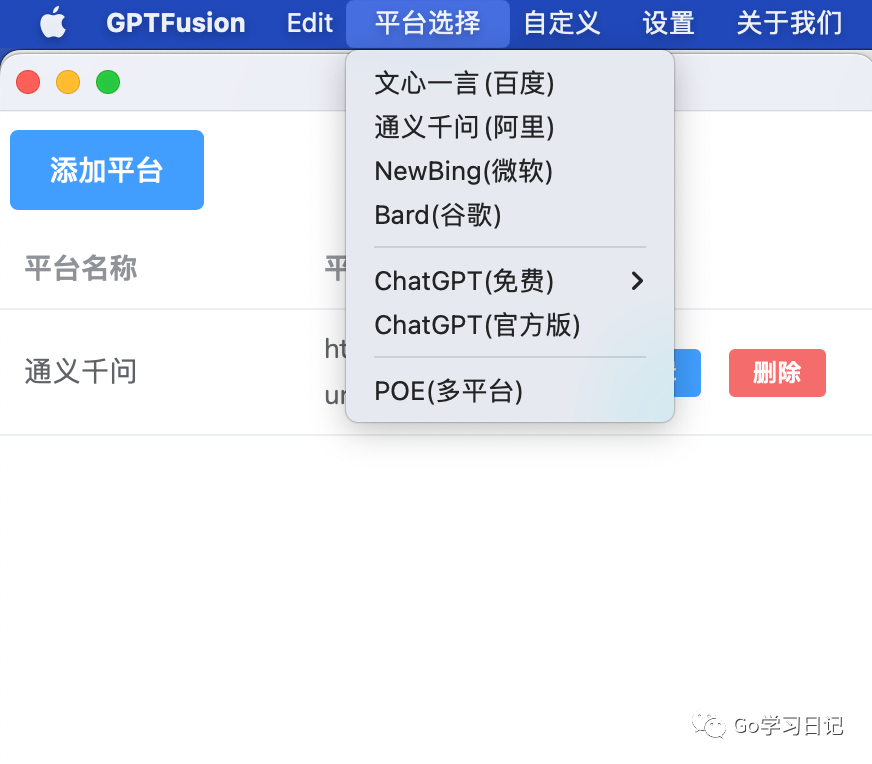Image resolution: width=872 pixels, height=764 pixels.
Task: Click the partially hidden blue edit button
Action: pyautogui.click(x=687, y=373)
